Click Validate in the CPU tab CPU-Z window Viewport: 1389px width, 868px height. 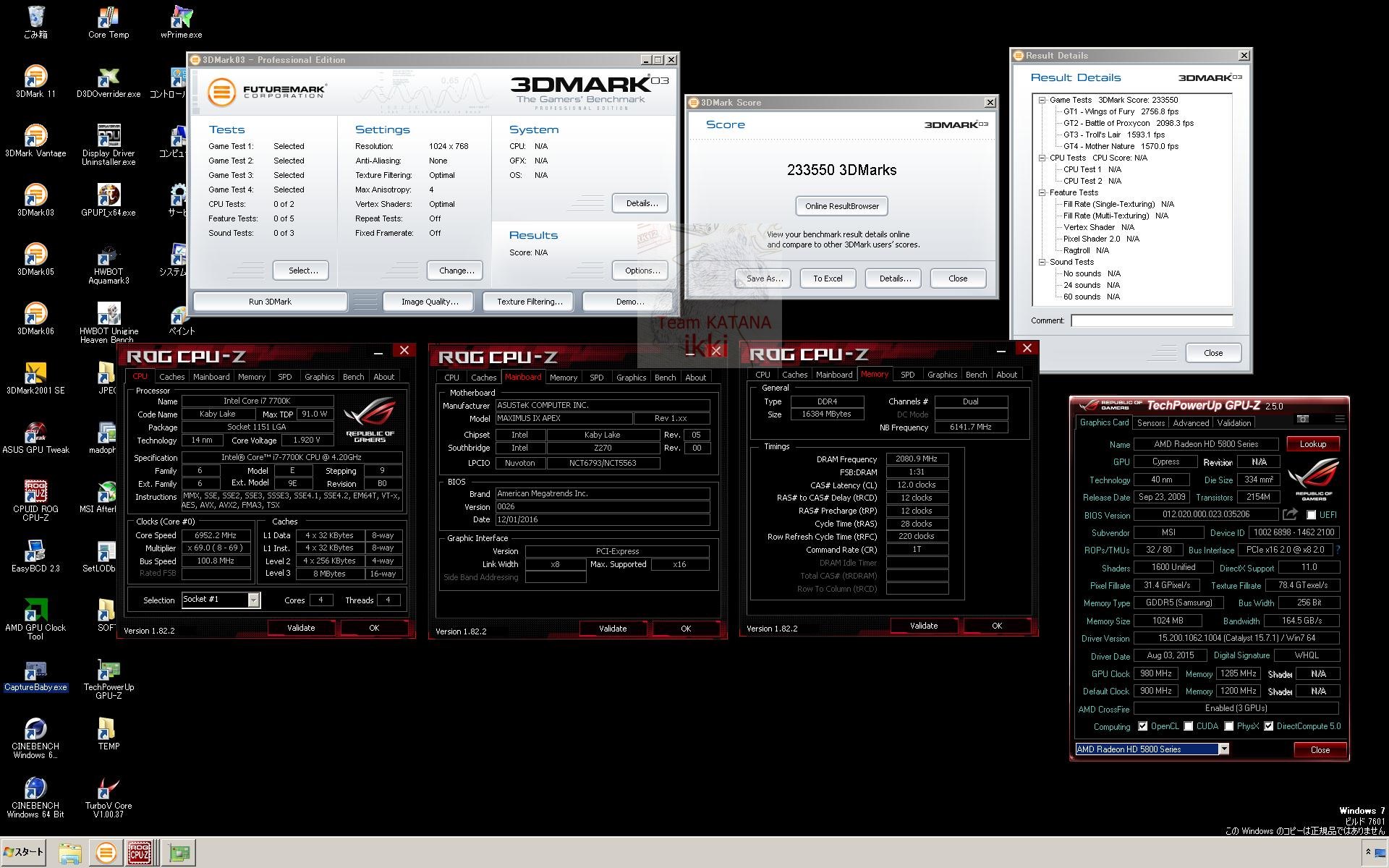click(x=301, y=628)
